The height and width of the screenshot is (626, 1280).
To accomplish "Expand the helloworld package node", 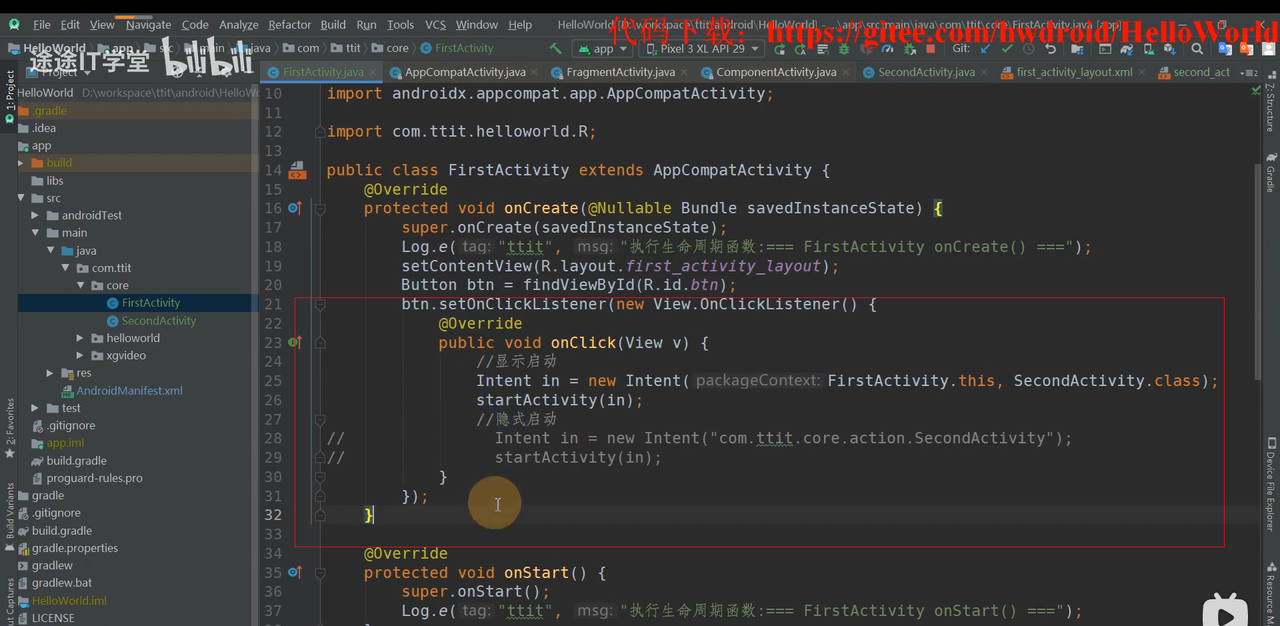I will pos(80,338).
